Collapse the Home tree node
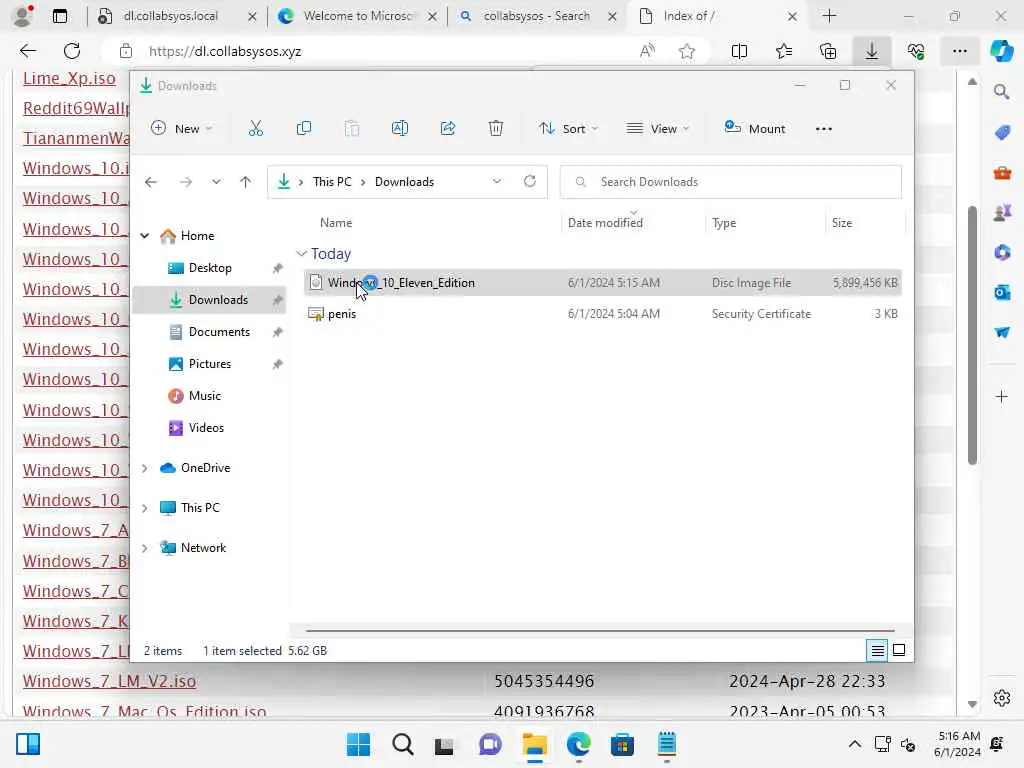The width and height of the screenshot is (1024, 768). pos(144,236)
